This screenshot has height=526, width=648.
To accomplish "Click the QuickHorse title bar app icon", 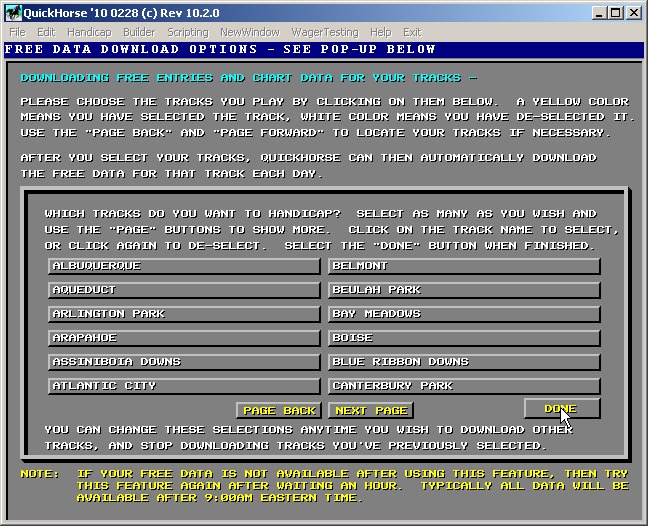I will point(11,12).
